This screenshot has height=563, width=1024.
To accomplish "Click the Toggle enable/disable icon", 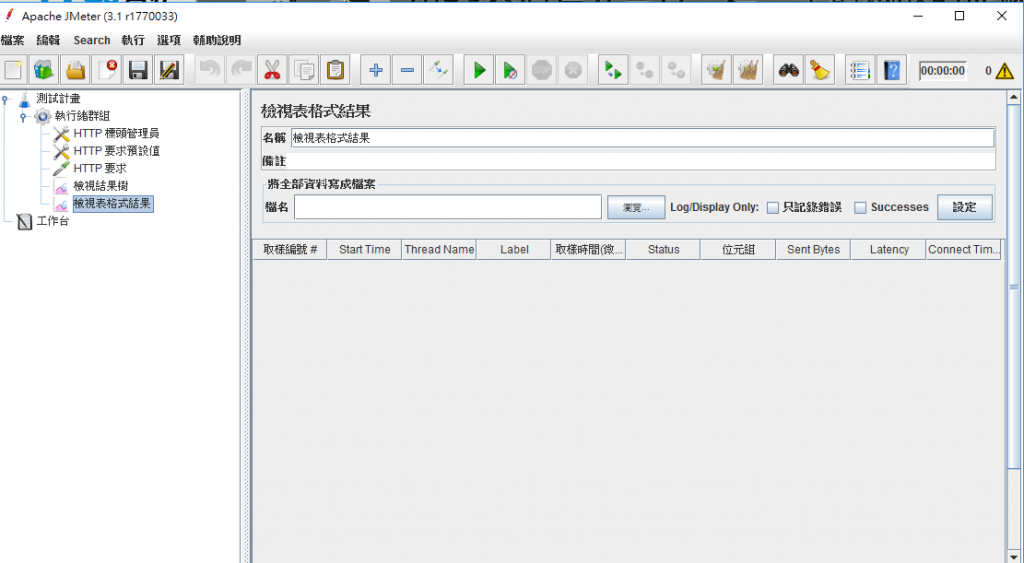I will click(438, 70).
